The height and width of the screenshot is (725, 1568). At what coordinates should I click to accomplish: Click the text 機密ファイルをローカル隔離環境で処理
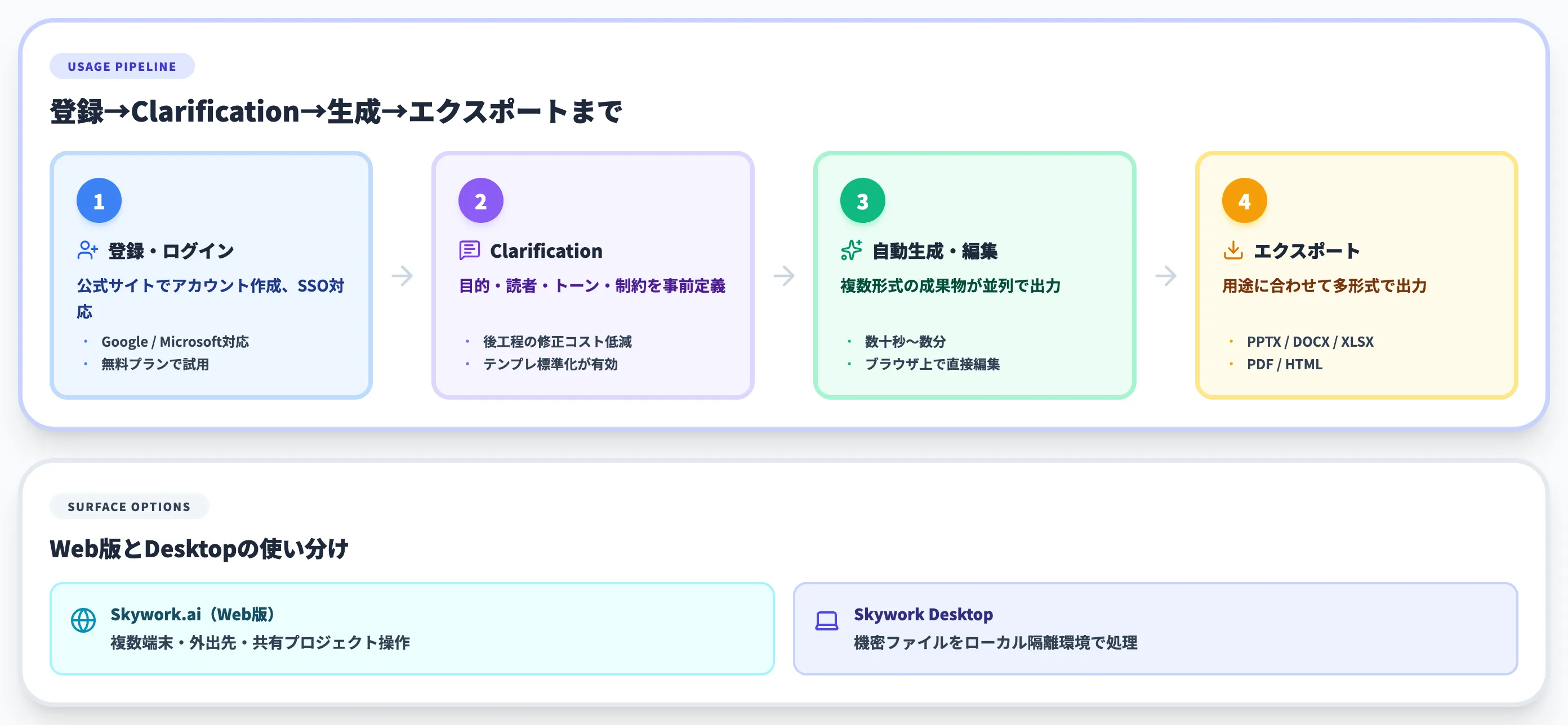click(995, 642)
